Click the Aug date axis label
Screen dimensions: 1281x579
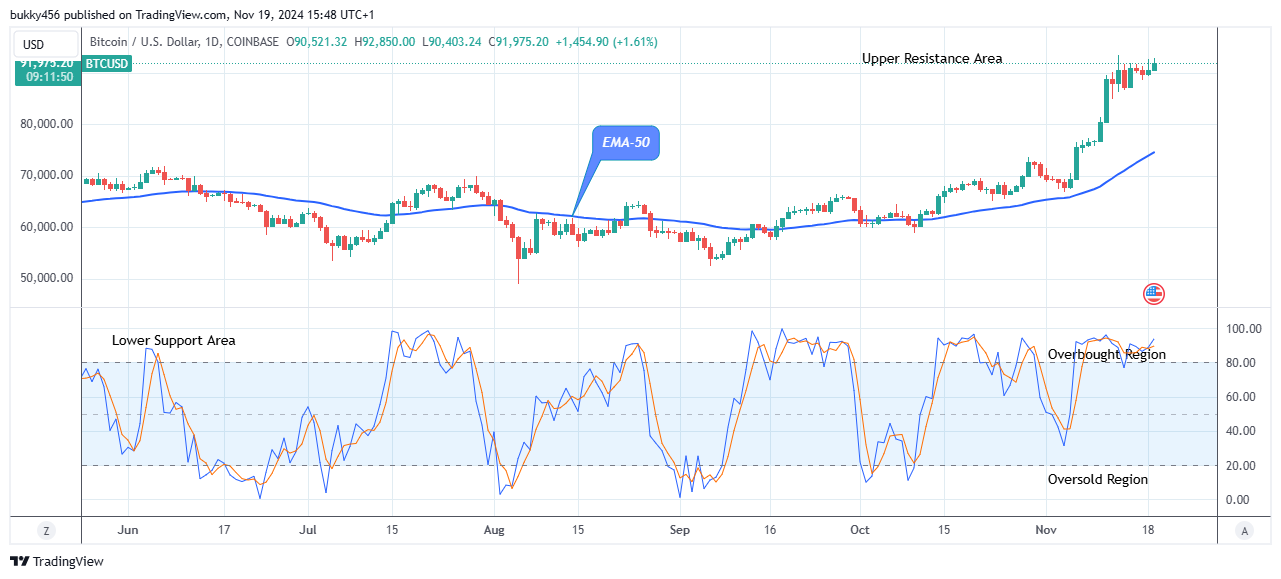pyautogui.click(x=494, y=530)
